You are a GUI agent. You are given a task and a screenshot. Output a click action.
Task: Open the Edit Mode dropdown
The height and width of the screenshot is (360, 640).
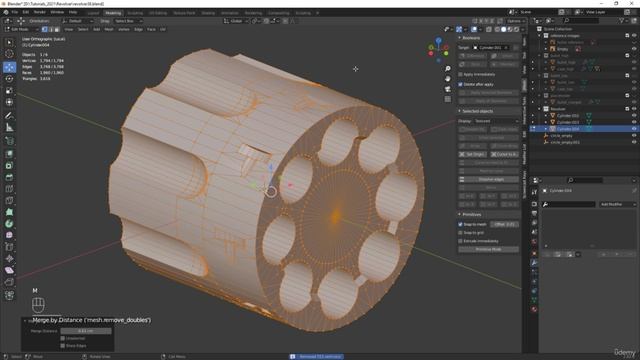[21, 29]
